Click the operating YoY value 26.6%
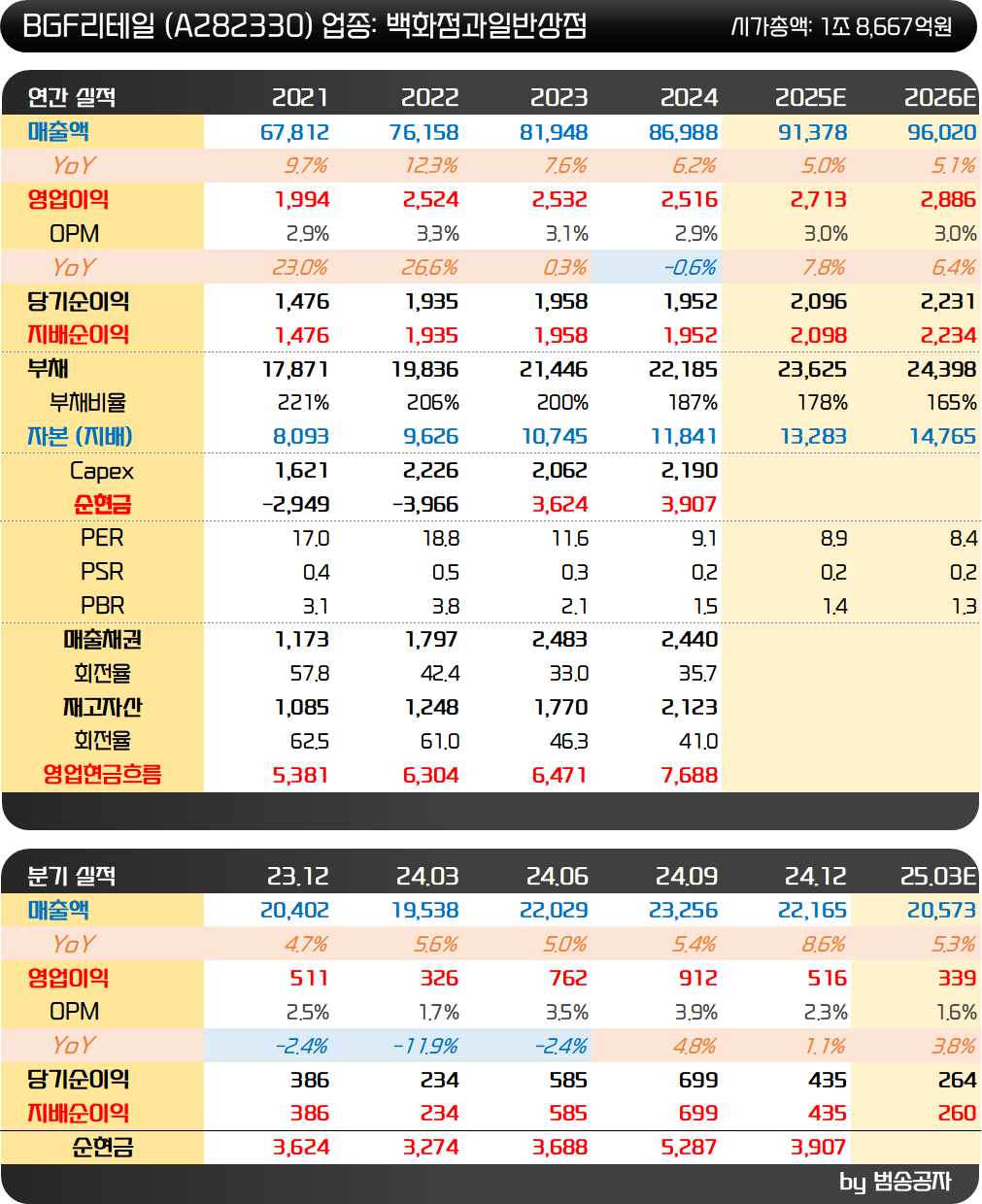The width and height of the screenshot is (982, 1204). (x=431, y=267)
